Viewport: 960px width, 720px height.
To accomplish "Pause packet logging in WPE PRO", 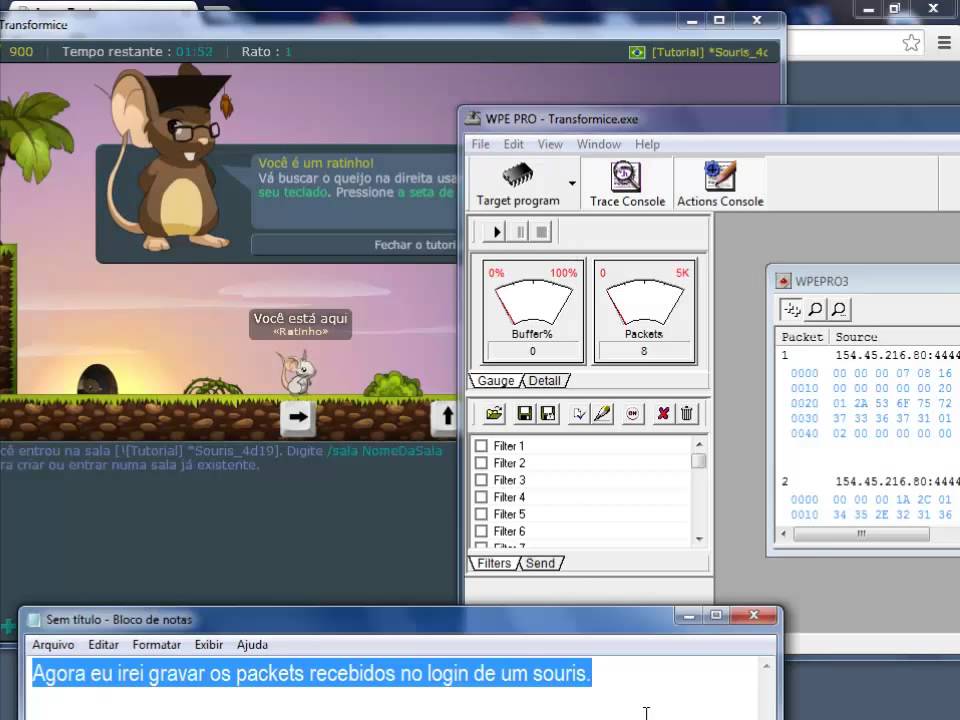I will (520, 232).
